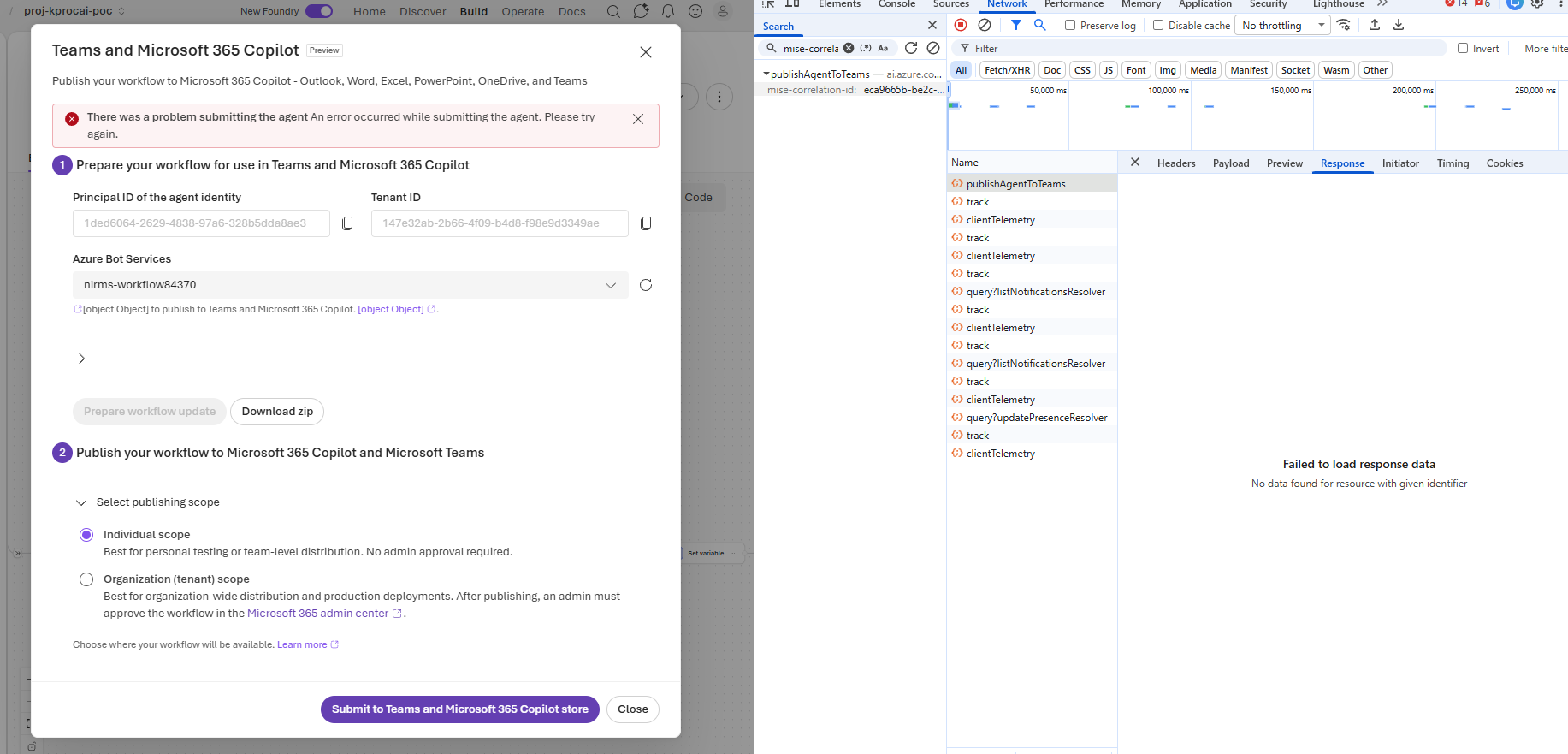
Task: Switch to the Preview tab
Action: click(1285, 163)
